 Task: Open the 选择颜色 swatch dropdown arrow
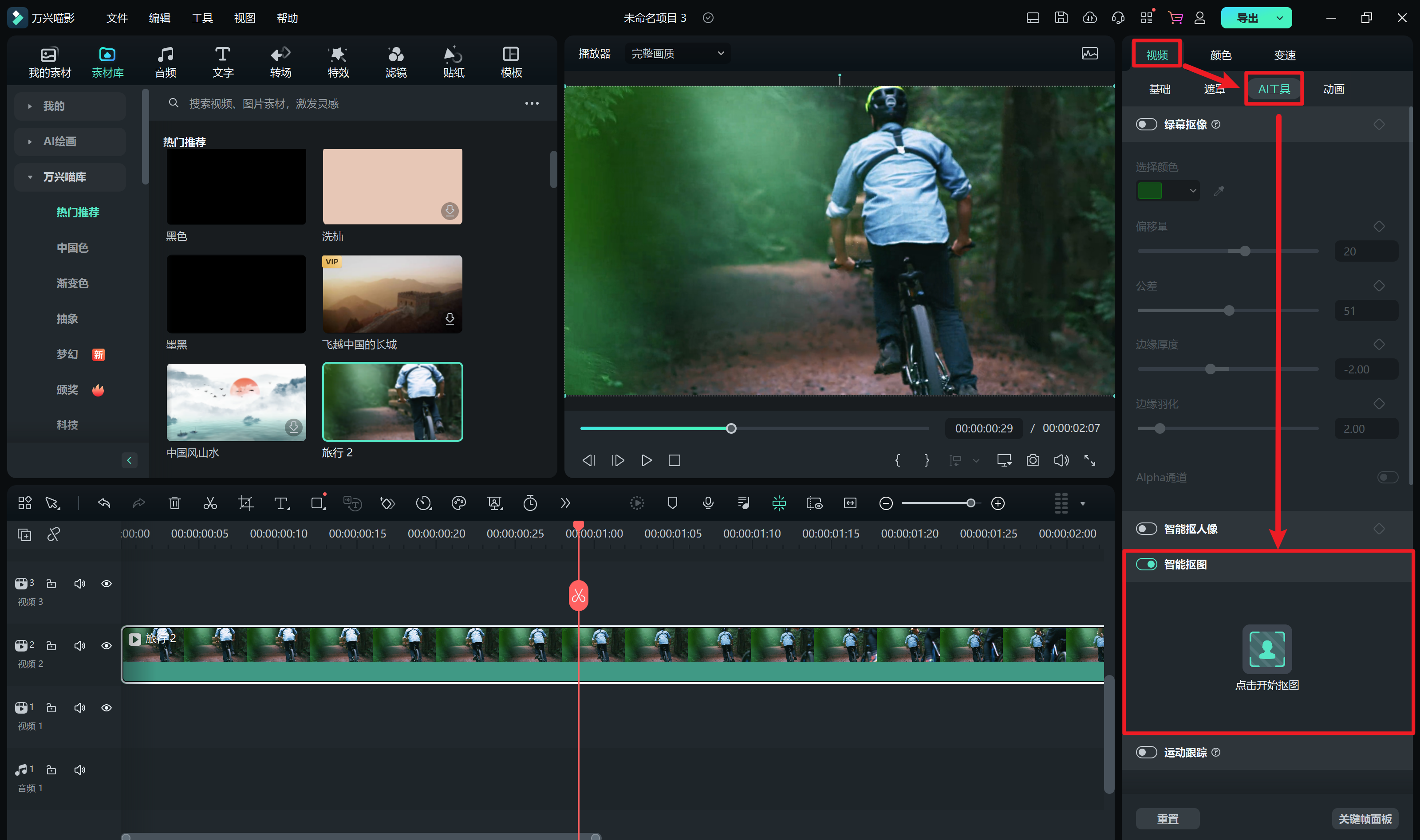click(x=1193, y=191)
